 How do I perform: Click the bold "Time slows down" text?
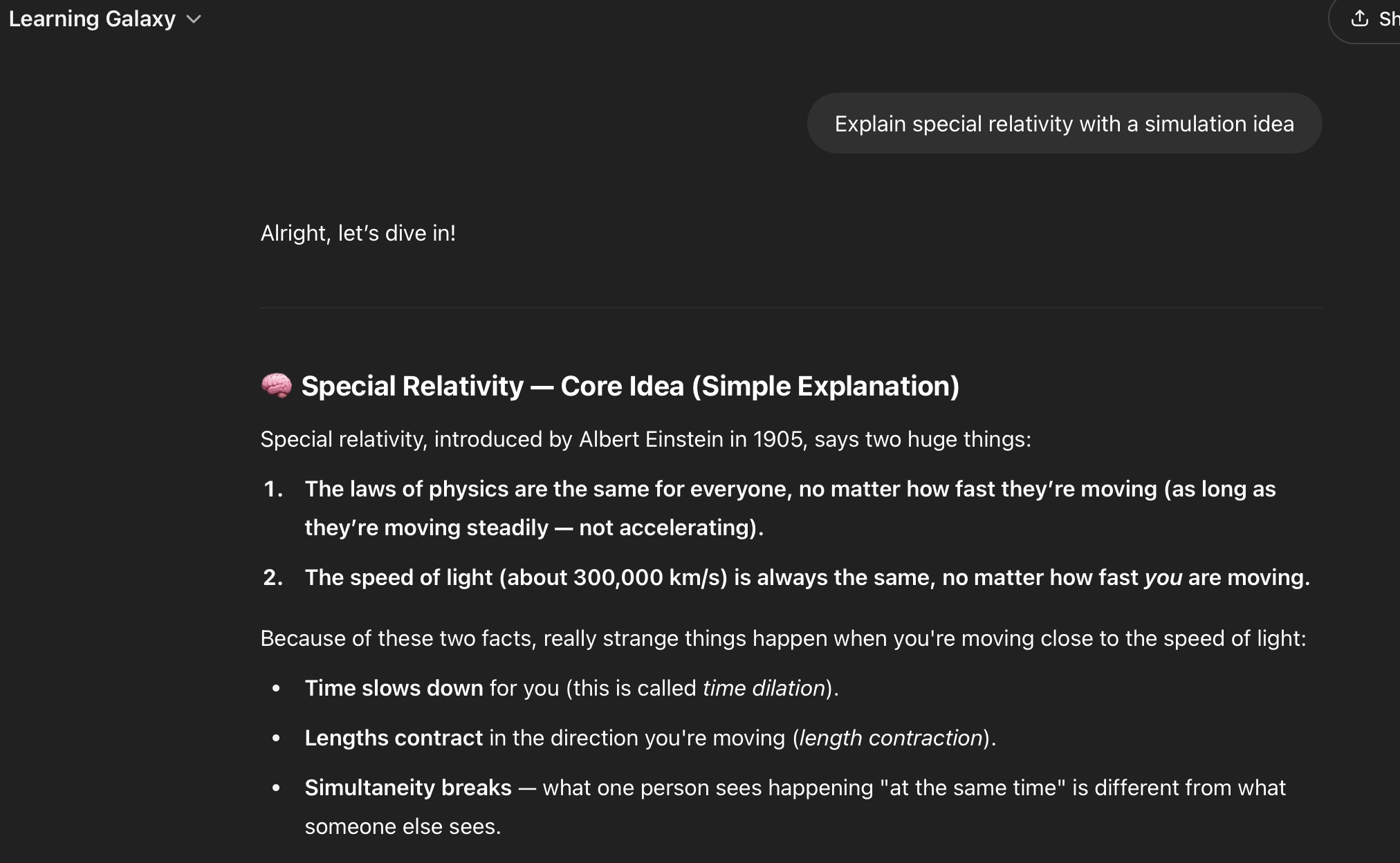coord(394,688)
